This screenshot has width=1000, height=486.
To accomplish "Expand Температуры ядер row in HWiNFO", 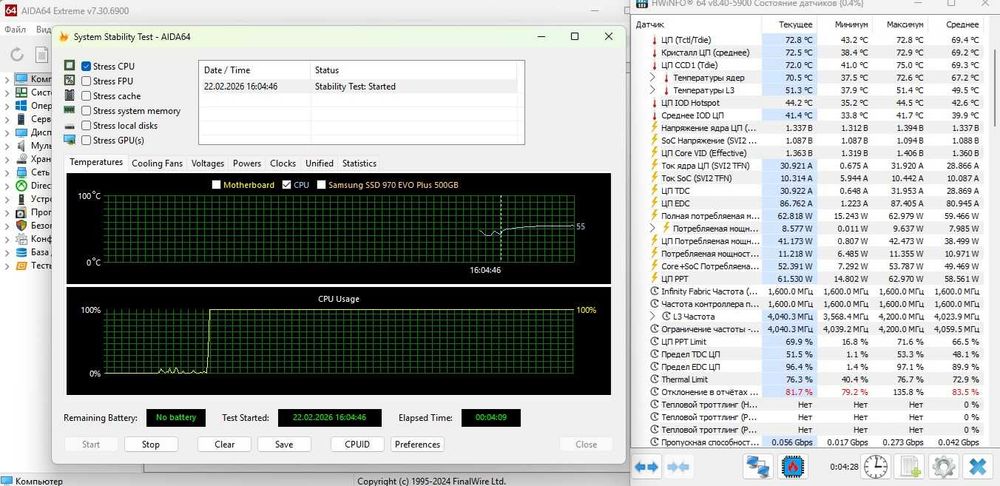I will [652, 77].
